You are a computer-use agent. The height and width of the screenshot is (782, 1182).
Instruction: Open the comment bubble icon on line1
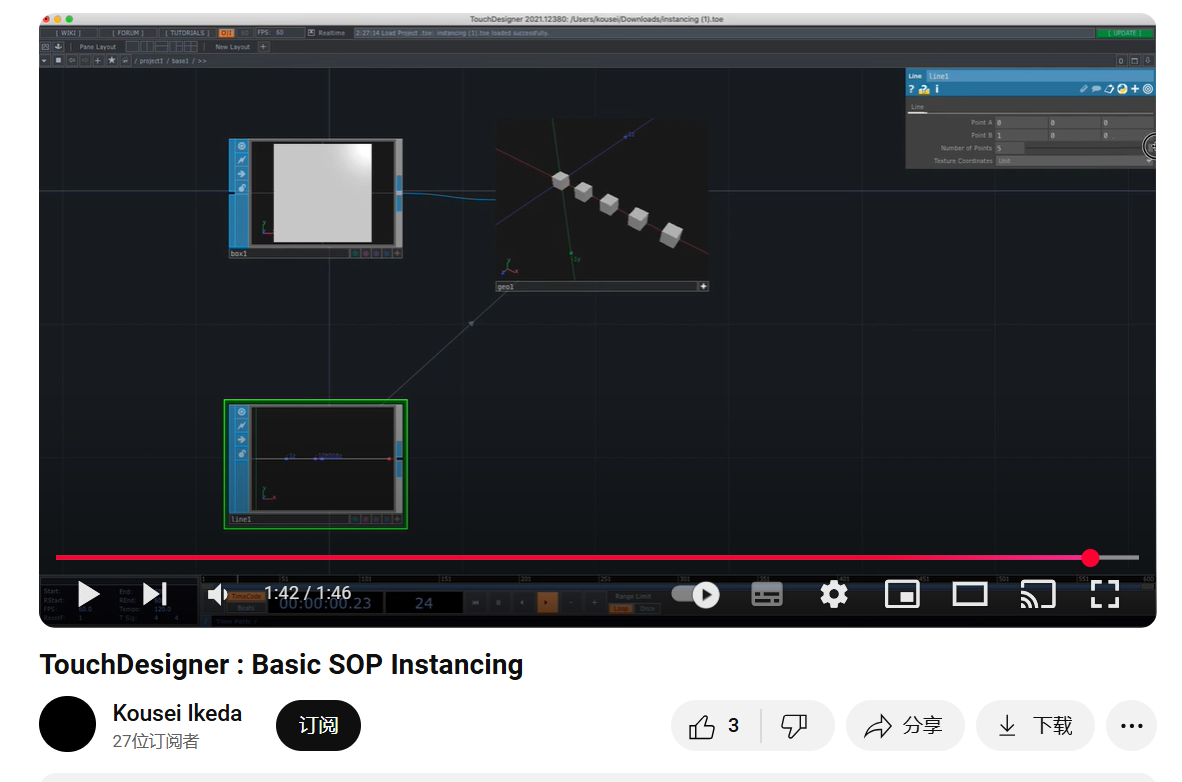(x=1096, y=89)
